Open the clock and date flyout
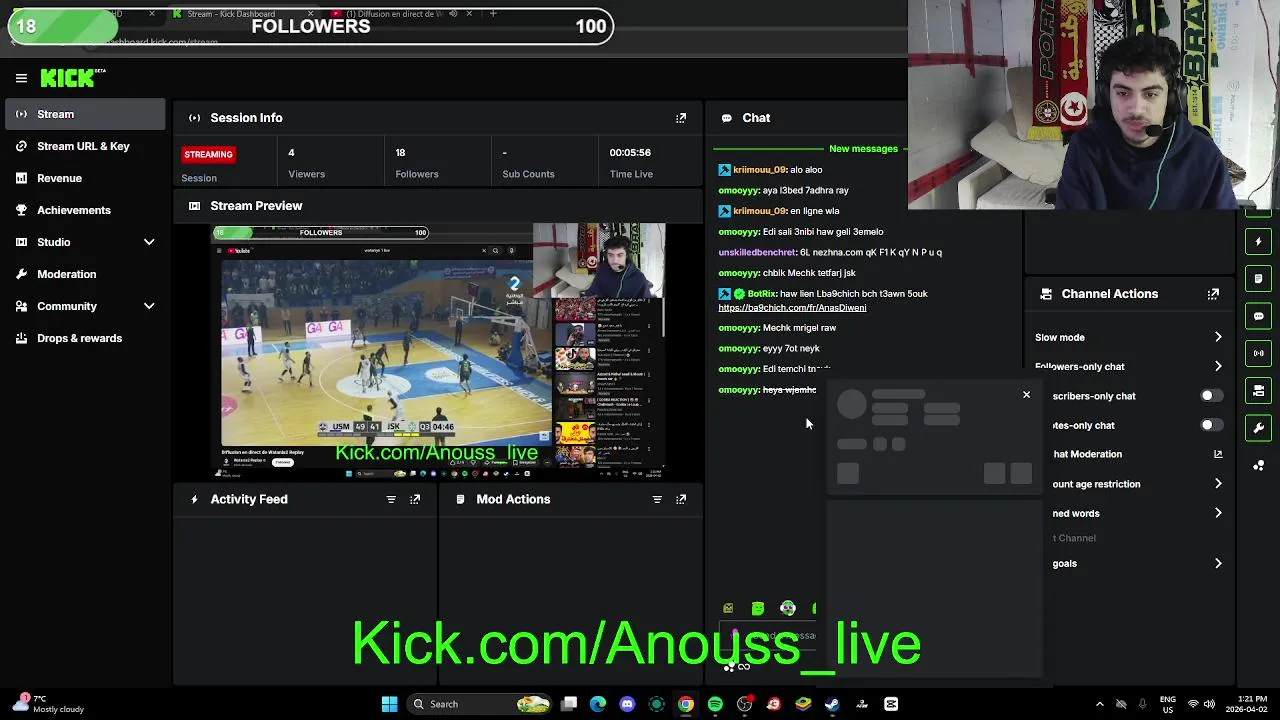The height and width of the screenshot is (720, 1280). click(x=1244, y=704)
